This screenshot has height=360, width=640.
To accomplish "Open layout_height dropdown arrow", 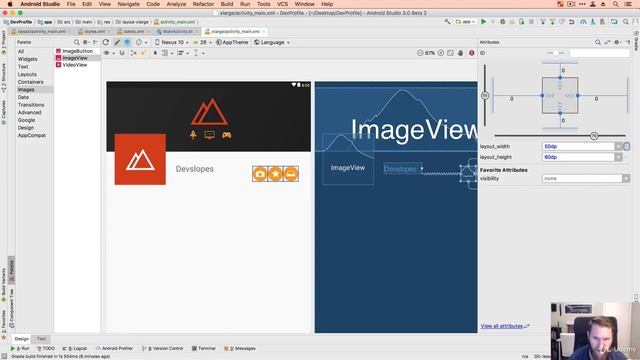I will 618,157.
